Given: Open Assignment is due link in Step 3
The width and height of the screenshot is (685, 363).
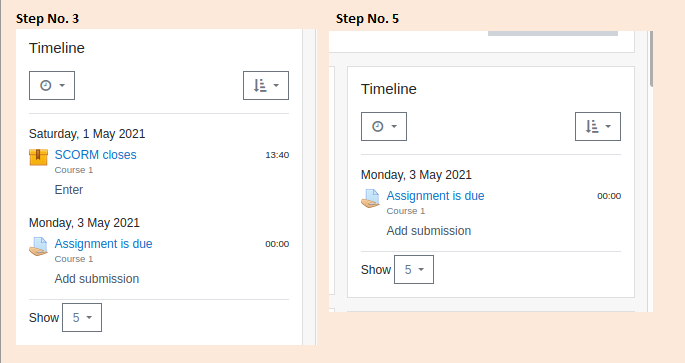Looking at the screenshot, I should (x=104, y=244).
